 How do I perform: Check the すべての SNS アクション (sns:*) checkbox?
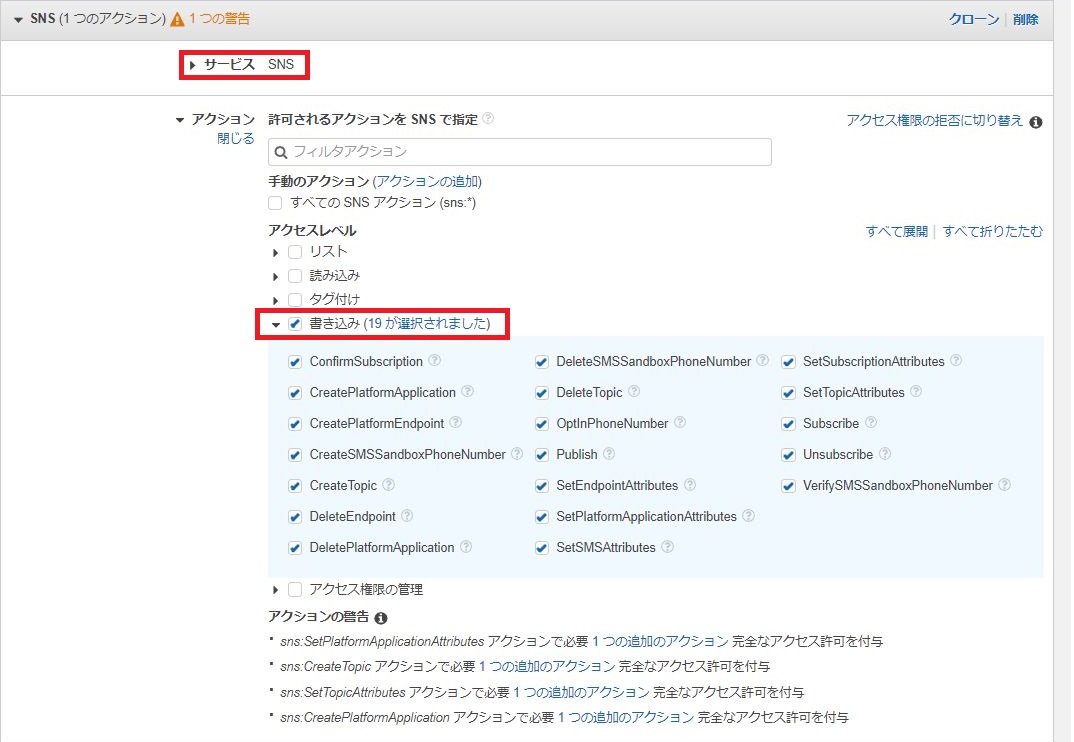tap(275, 203)
